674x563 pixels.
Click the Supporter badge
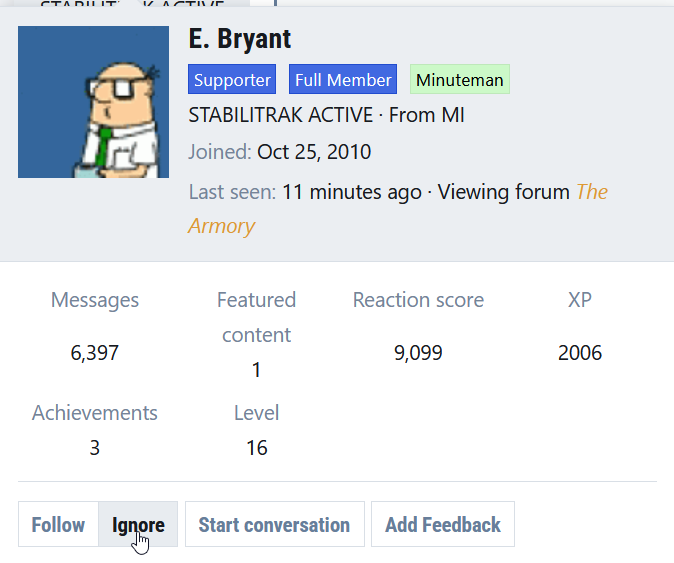232,80
